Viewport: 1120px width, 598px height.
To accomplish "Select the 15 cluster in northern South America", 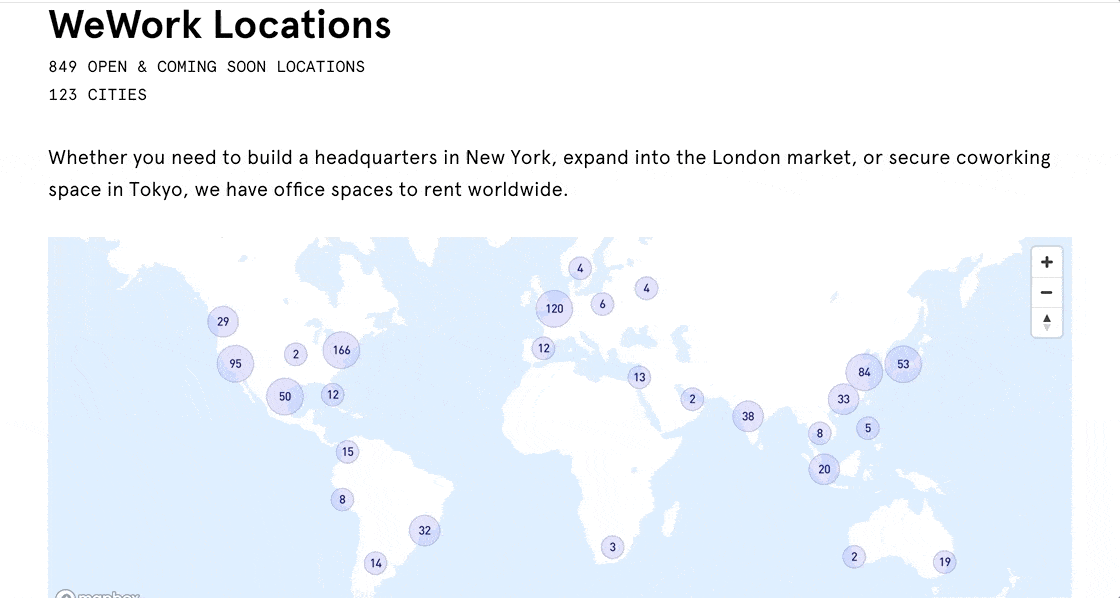I will (x=347, y=452).
